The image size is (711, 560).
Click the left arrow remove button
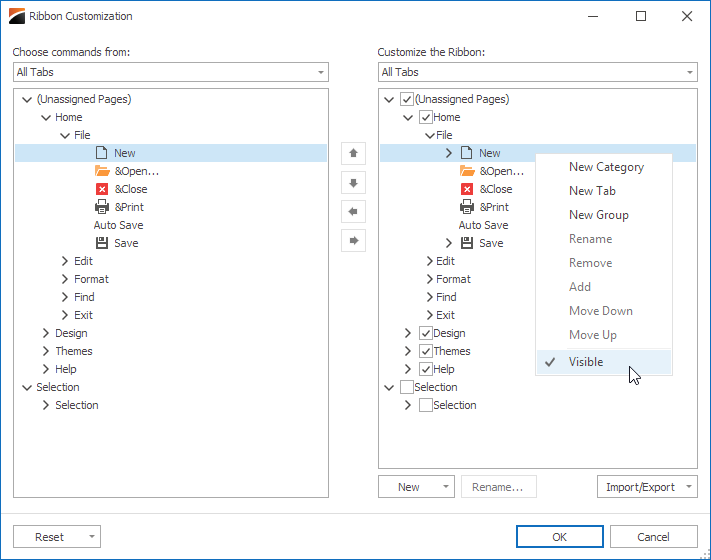pos(353,211)
